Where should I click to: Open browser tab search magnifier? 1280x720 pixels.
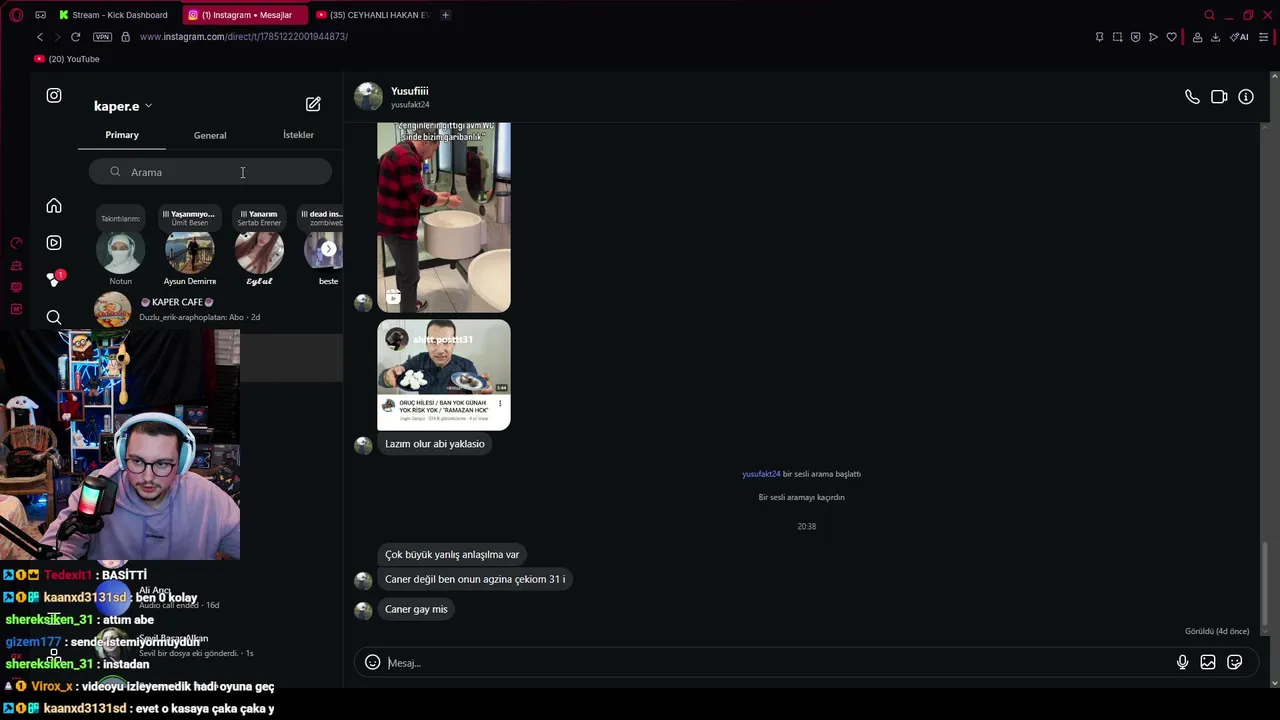click(1209, 15)
